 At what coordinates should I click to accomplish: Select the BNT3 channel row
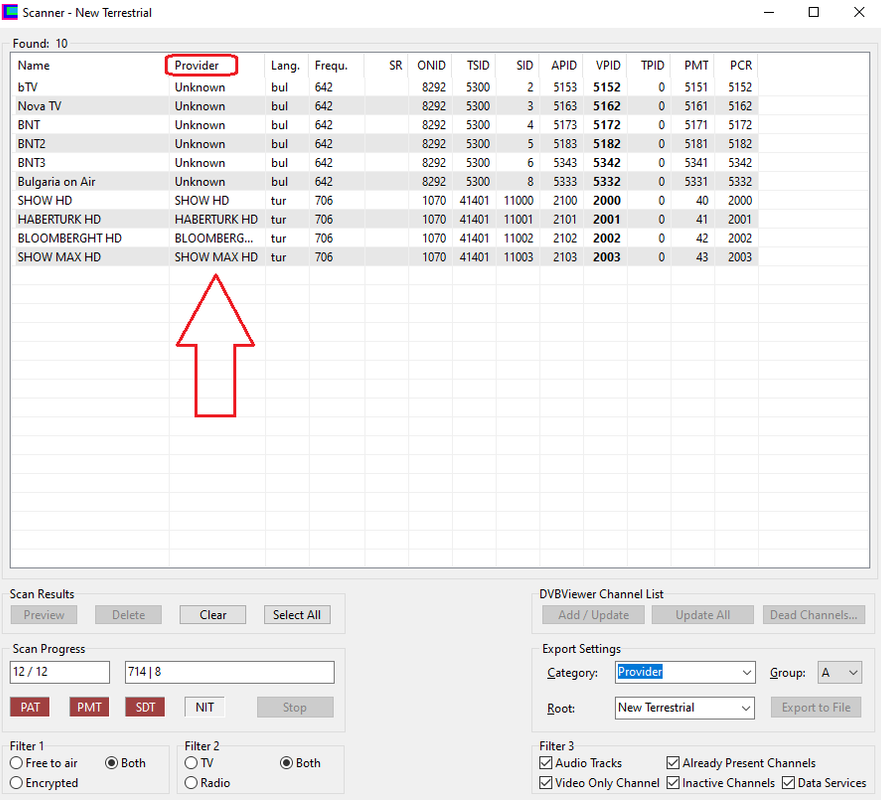pyautogui.click(x=385, y=163)
